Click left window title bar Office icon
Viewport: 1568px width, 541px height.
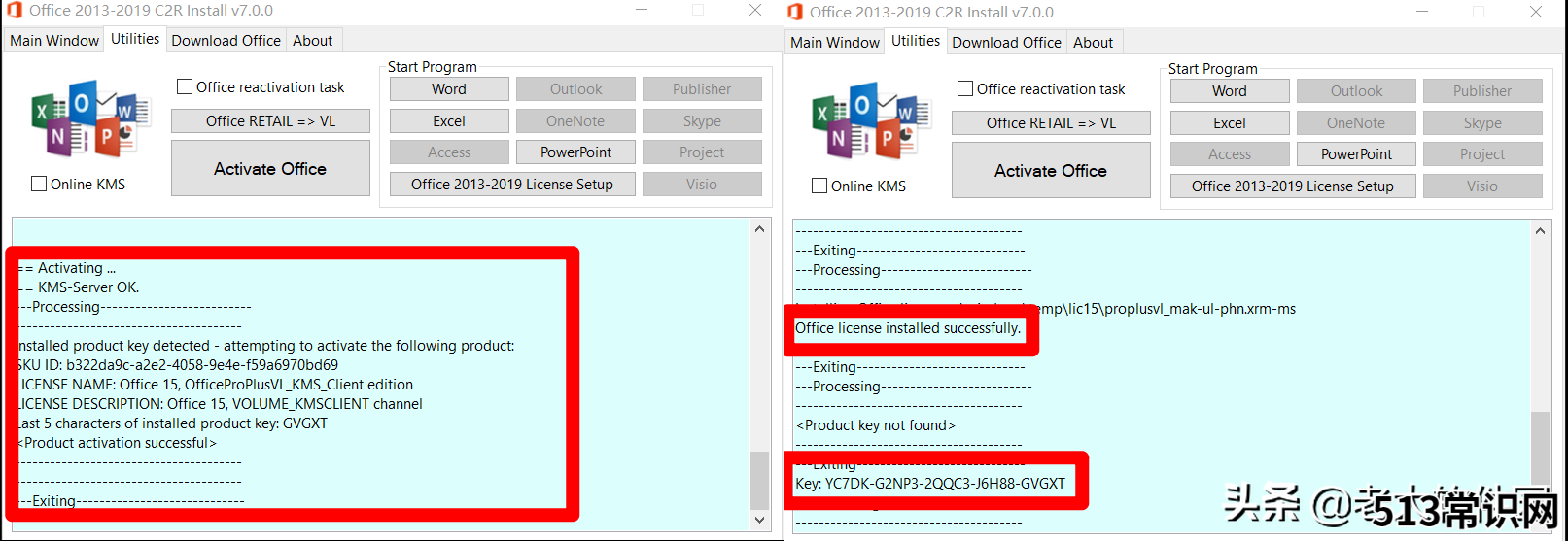point(14,11)
